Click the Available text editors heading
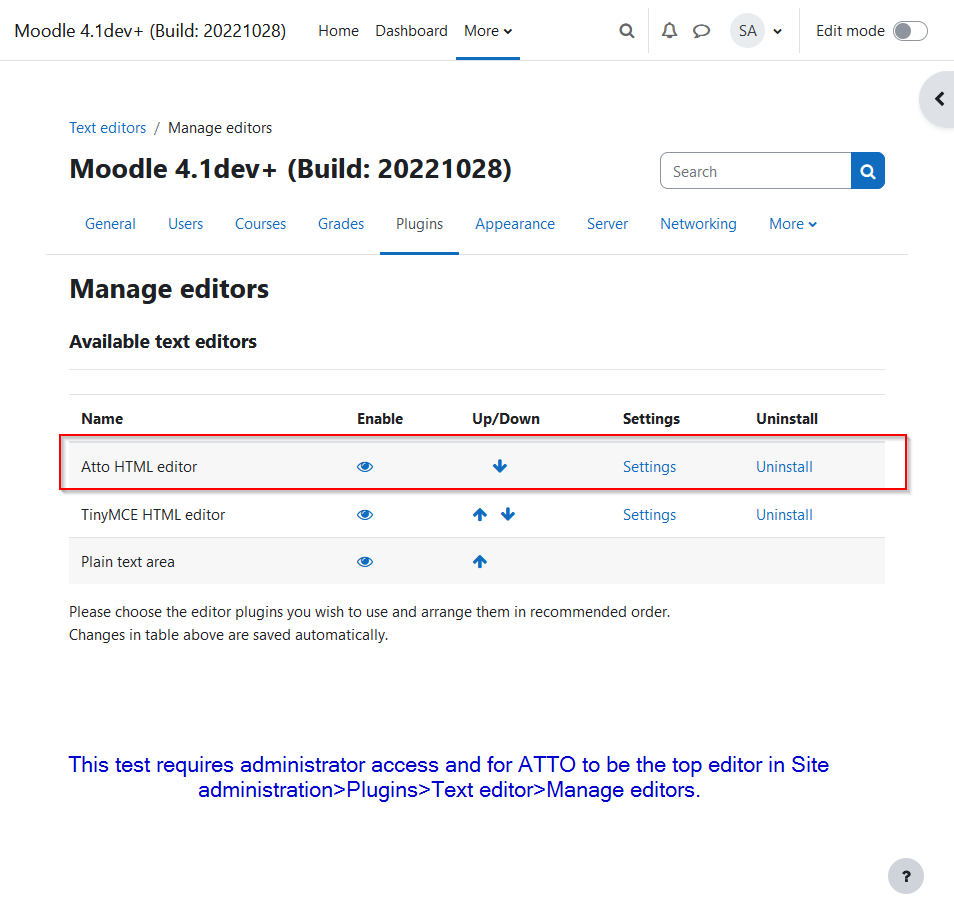This screenshot has width=954, height=919. tap(163, 341)
